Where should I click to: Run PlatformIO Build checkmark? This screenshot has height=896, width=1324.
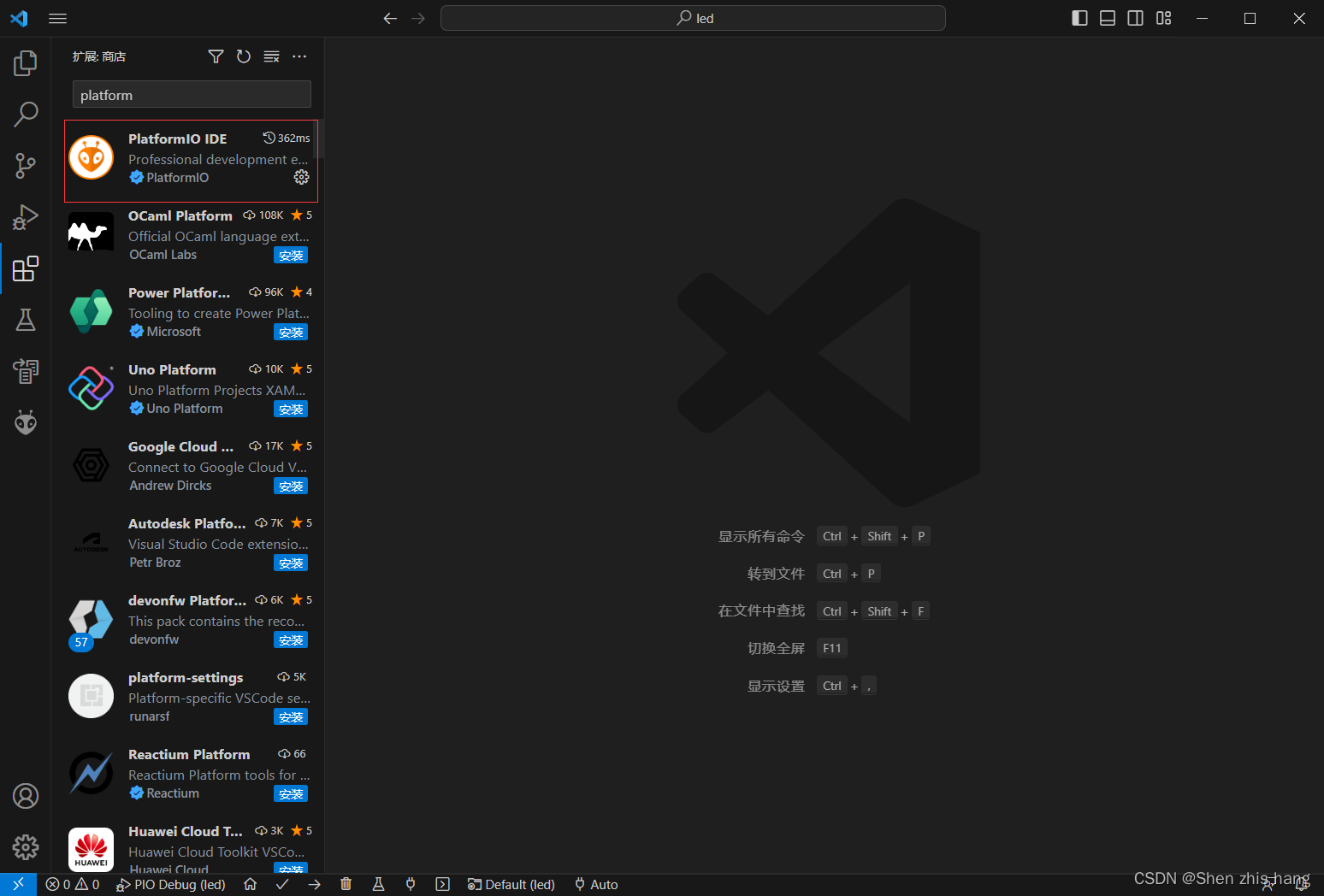[282, 884]
